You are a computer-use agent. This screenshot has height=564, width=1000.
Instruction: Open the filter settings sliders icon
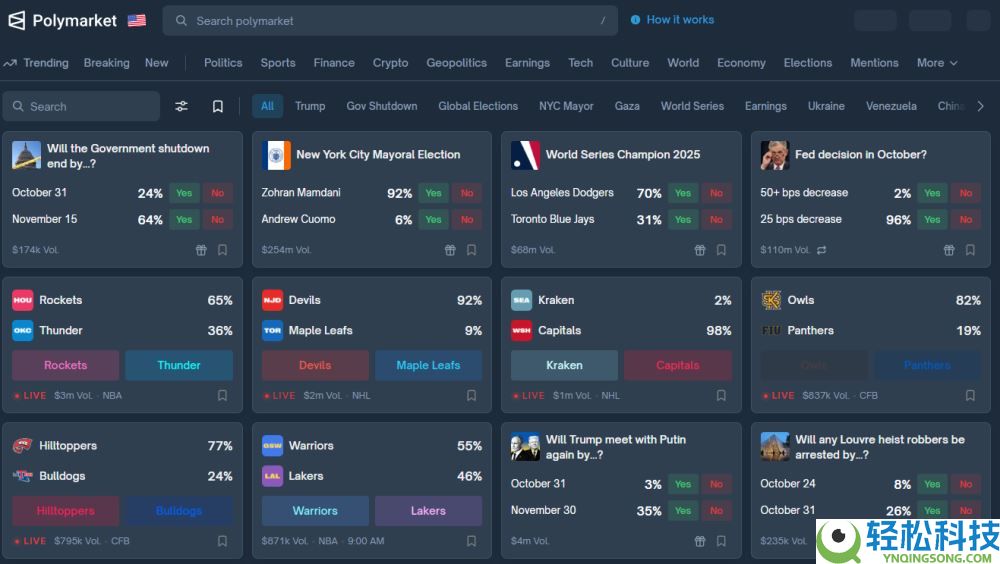tap(181, 106)
